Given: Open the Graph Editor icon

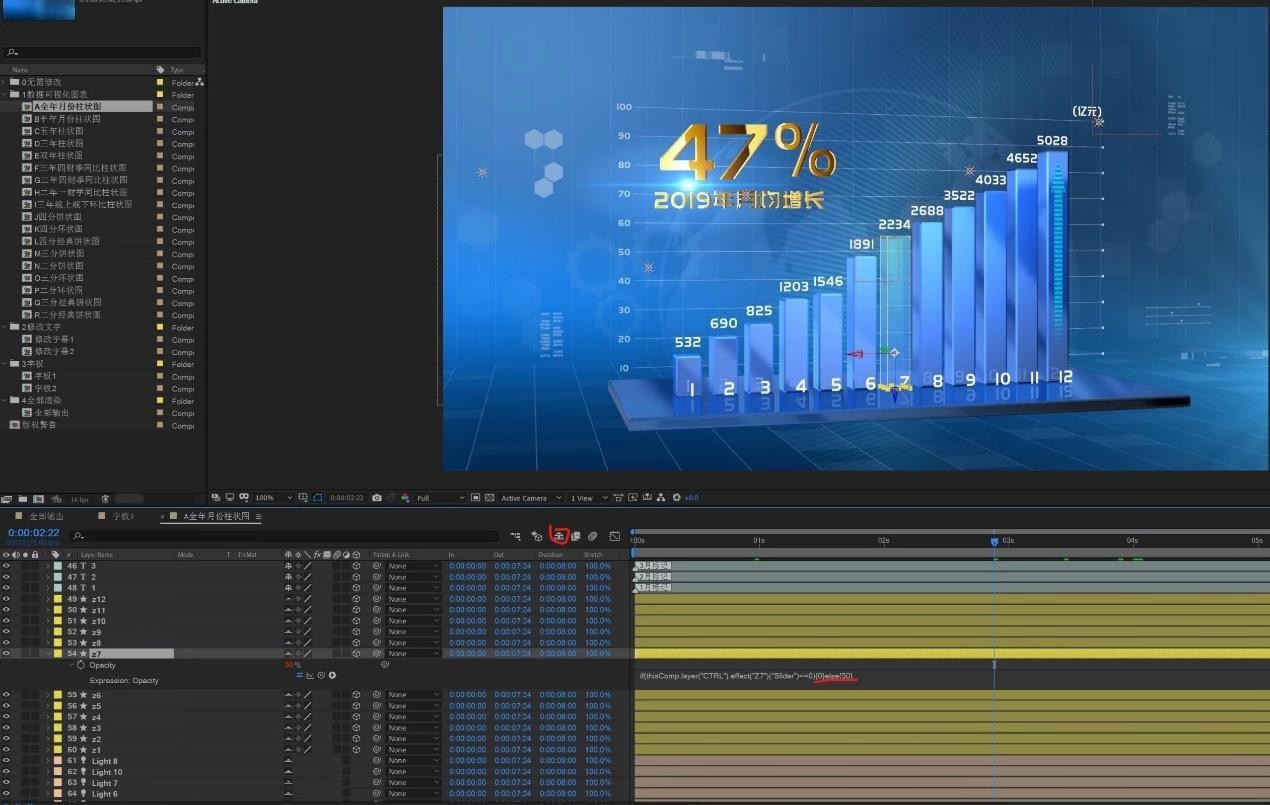Looking at the screenshot, I should tap(614, 536).
